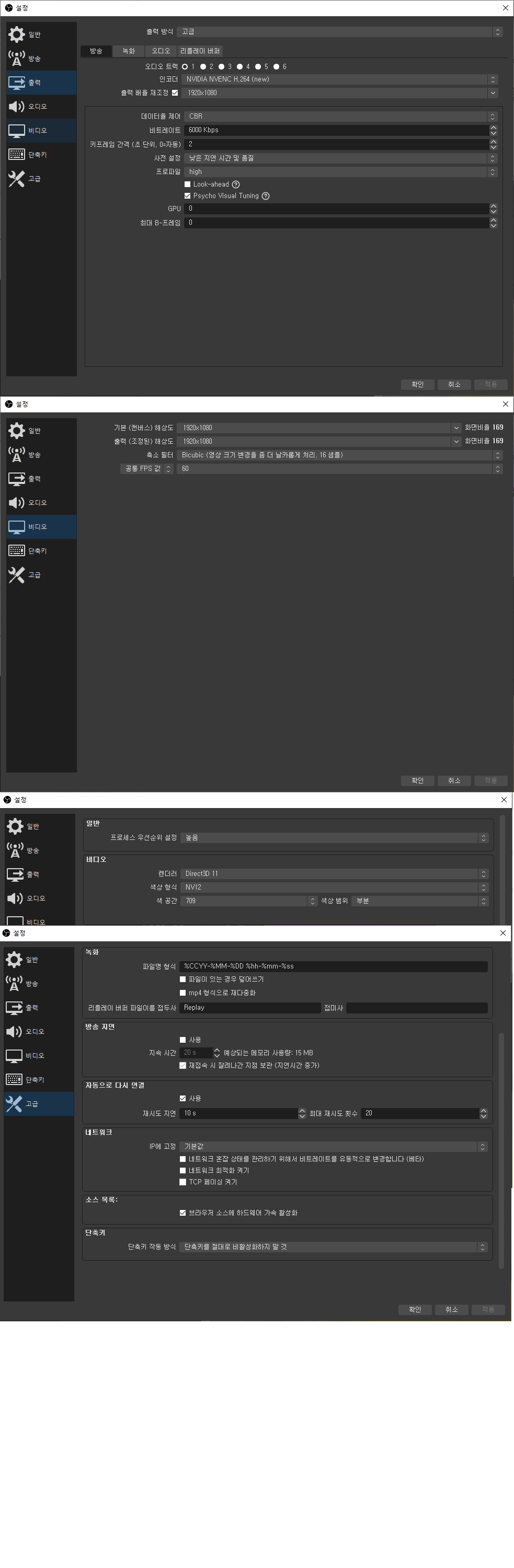Open 일반 gear icon in the Video resolution window

[x=16, y=430]
